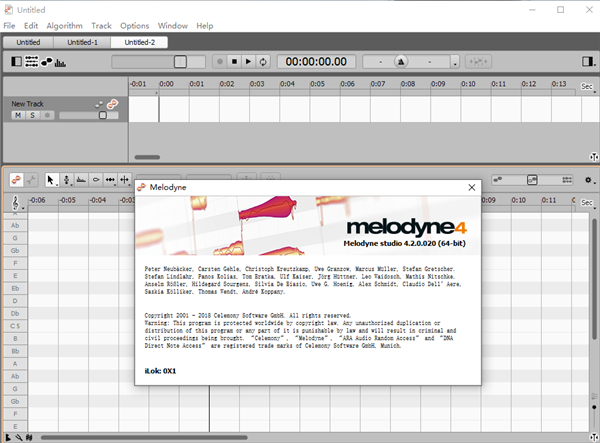Click note editor zoom handle icon

593,437
